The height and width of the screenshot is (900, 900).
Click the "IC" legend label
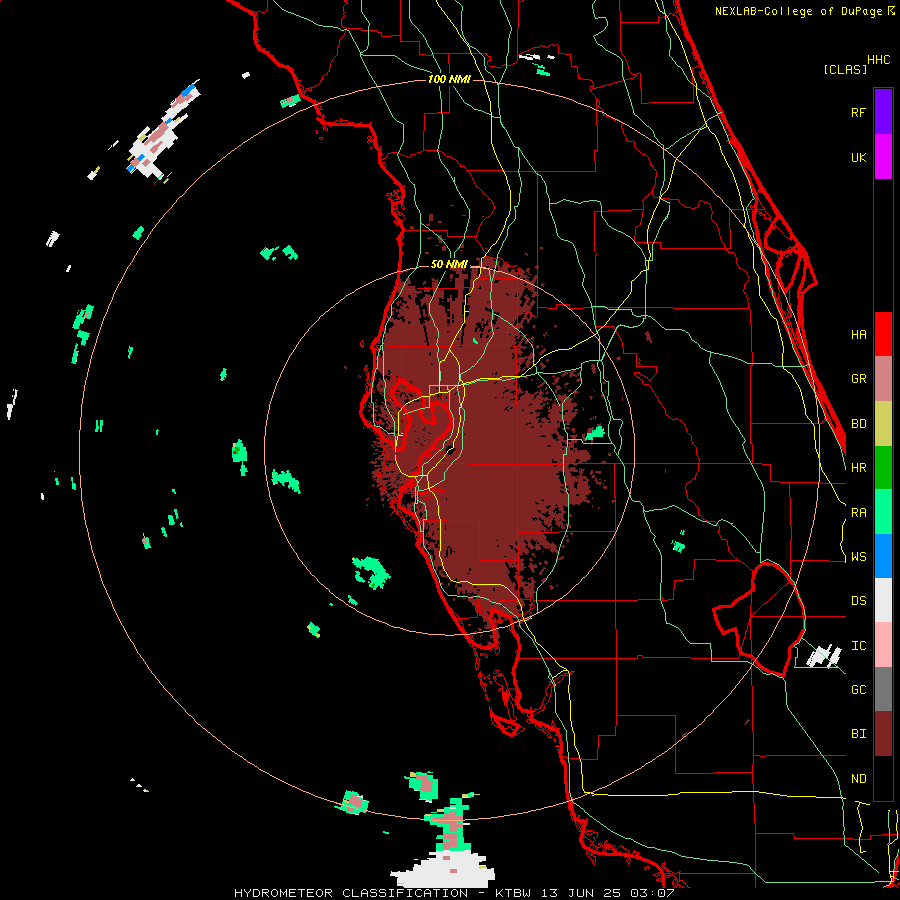point(858,646)
